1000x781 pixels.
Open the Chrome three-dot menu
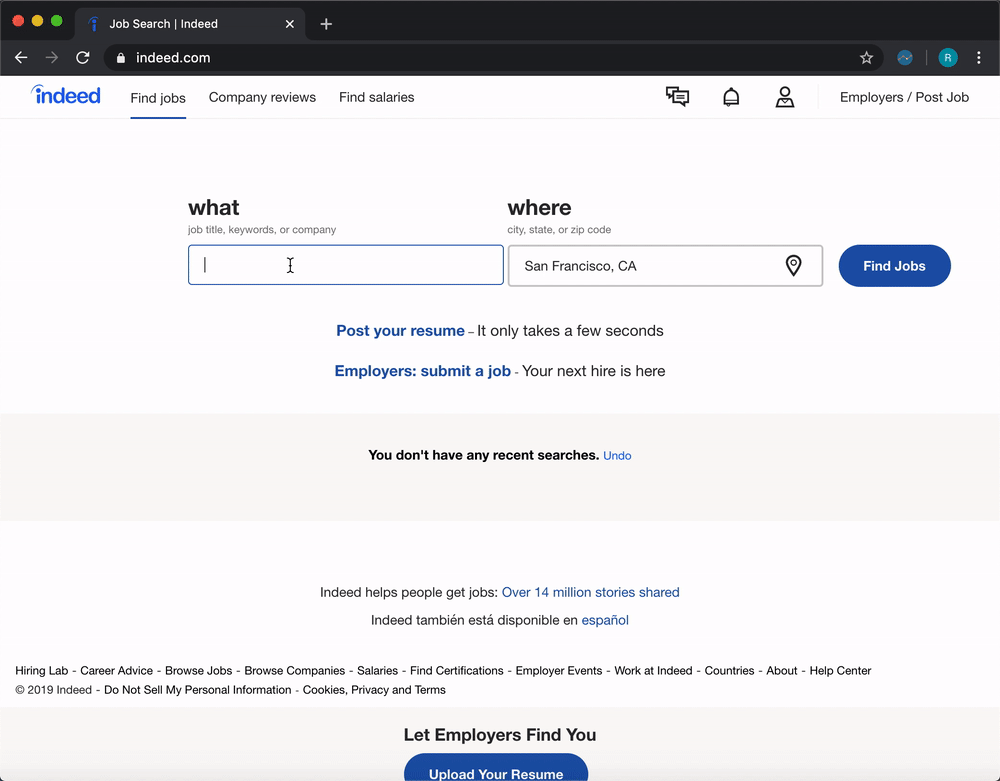point(979,58)
